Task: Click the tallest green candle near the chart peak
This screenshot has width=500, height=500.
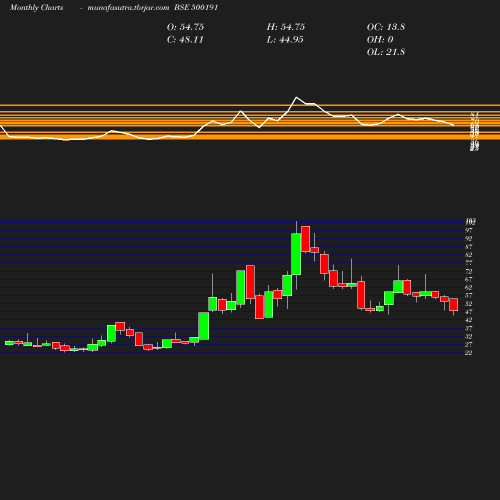Action: point(296,254)
